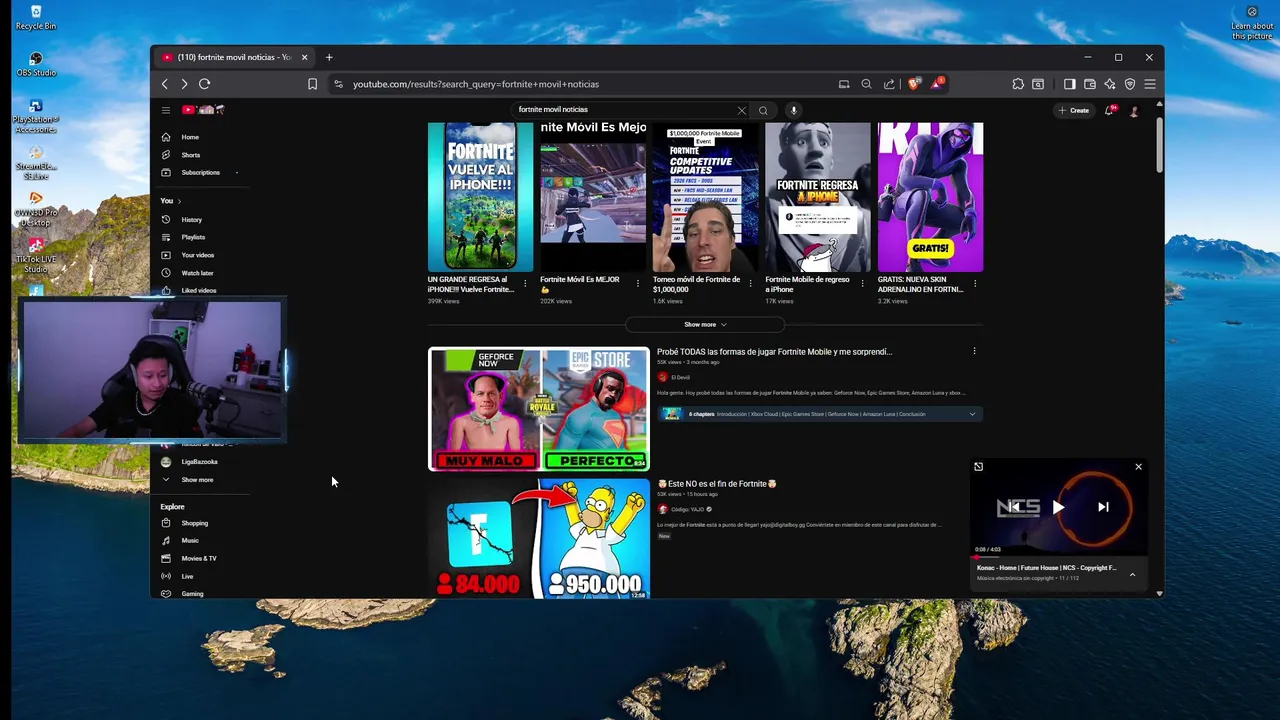Open a new browser tab

(329, 57)
